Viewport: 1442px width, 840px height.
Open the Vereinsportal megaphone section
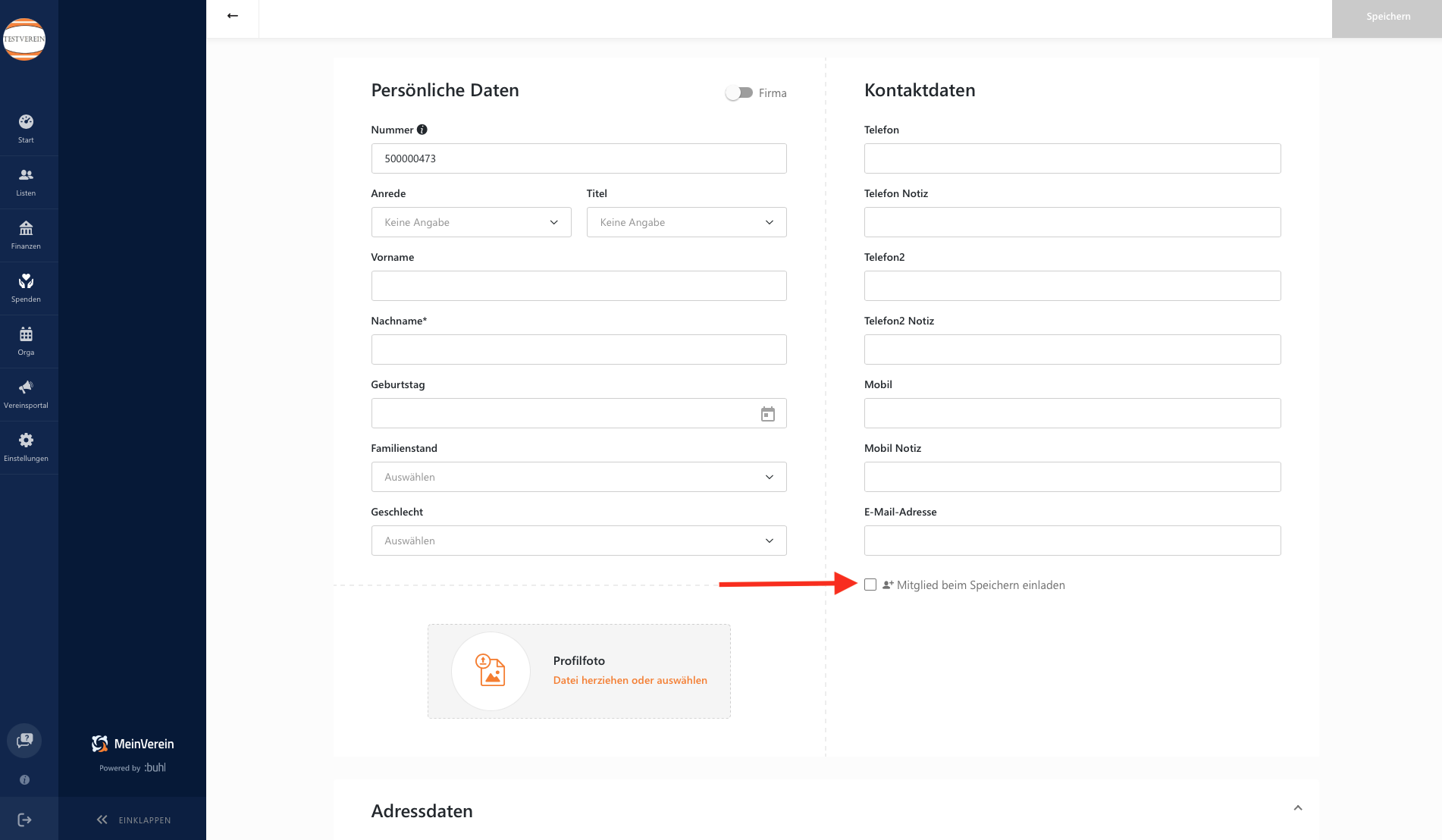[26, 394]
